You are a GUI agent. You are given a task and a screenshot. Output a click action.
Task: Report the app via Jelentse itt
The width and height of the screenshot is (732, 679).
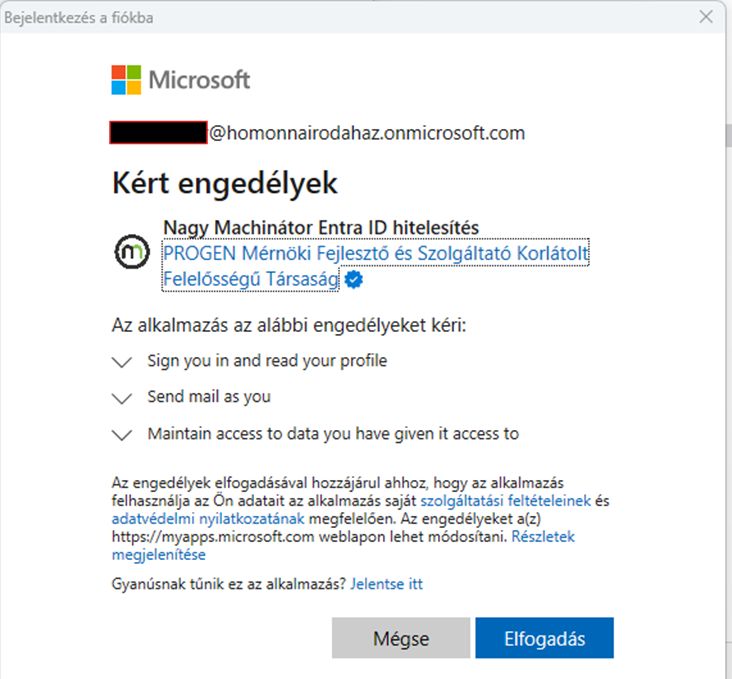(386, 584)
